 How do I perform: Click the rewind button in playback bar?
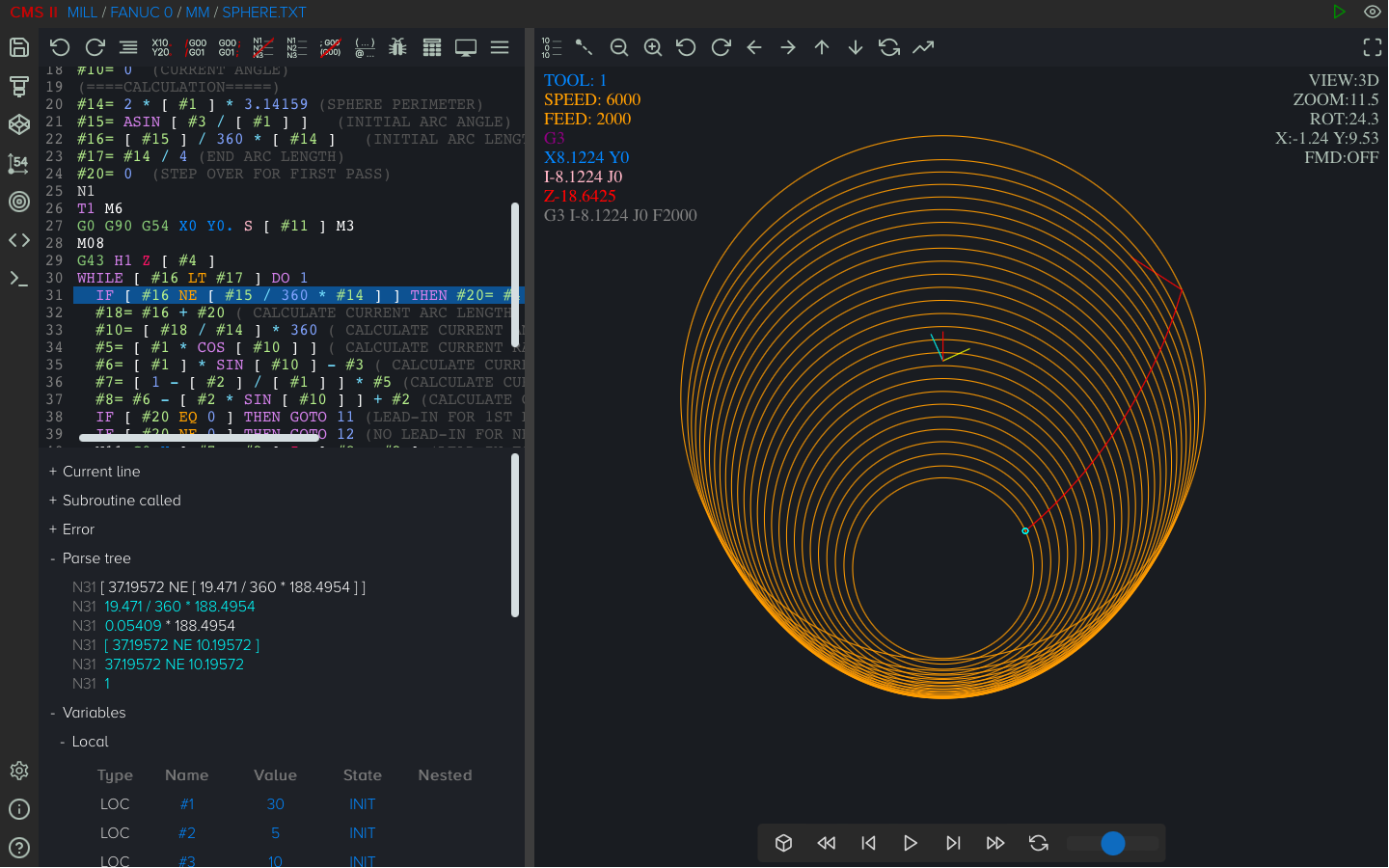click(827, 843)
